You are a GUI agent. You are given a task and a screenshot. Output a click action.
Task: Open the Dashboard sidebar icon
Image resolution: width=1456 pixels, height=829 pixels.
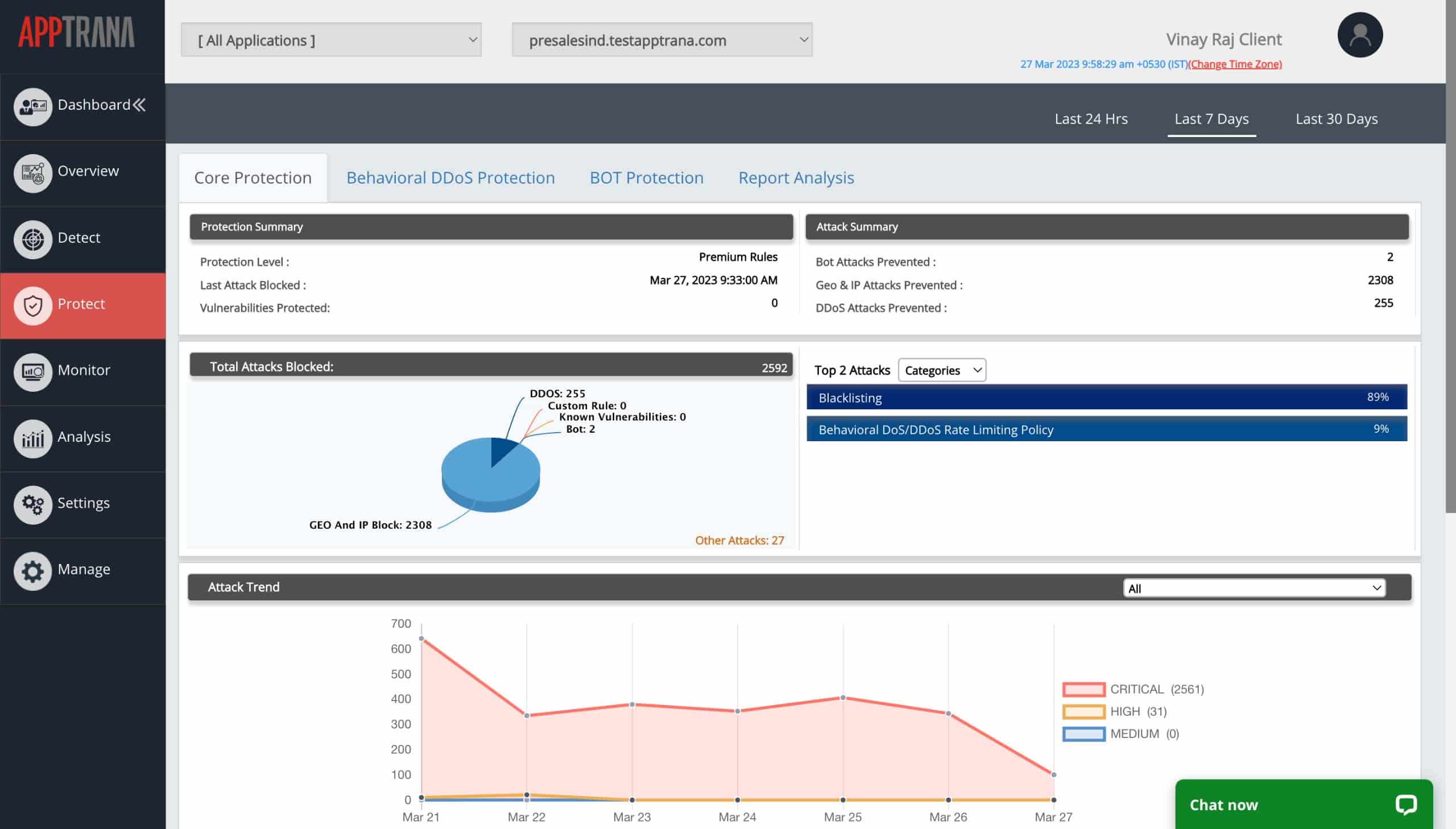(32, 106)
